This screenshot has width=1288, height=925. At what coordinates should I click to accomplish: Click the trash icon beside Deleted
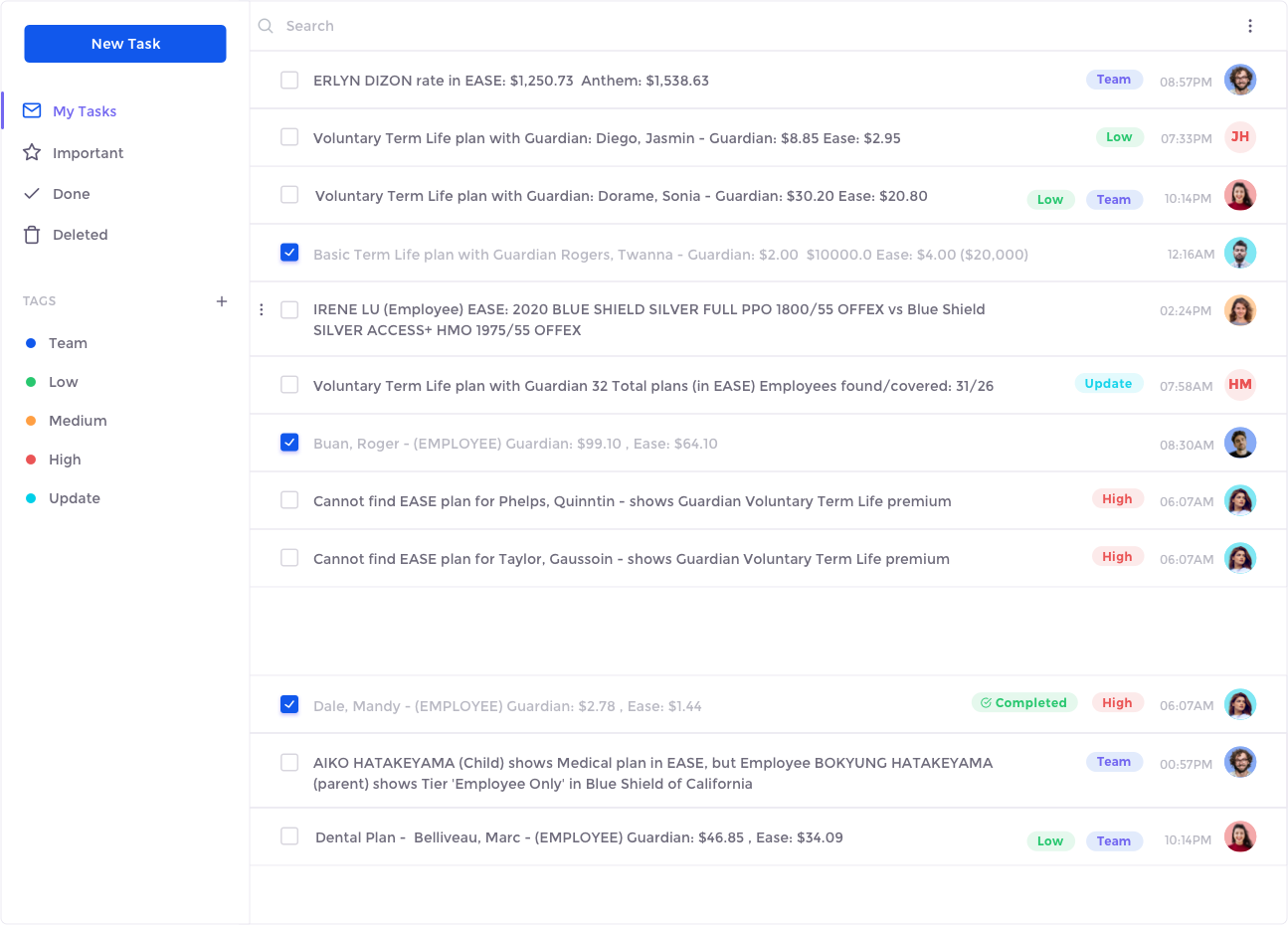point(32,235)
